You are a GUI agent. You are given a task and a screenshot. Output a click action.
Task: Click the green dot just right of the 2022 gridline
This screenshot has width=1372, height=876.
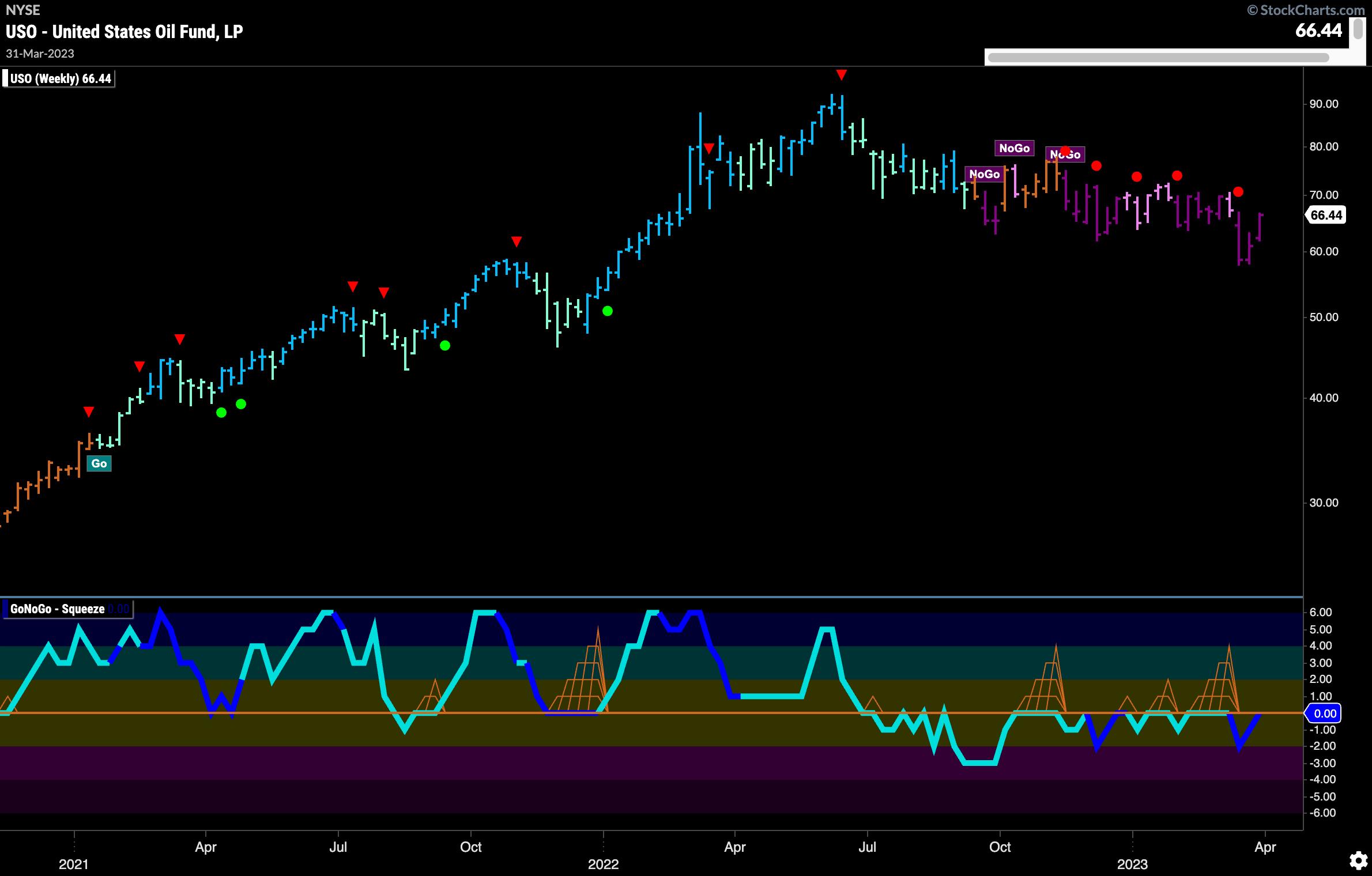[x=607, y=311]
